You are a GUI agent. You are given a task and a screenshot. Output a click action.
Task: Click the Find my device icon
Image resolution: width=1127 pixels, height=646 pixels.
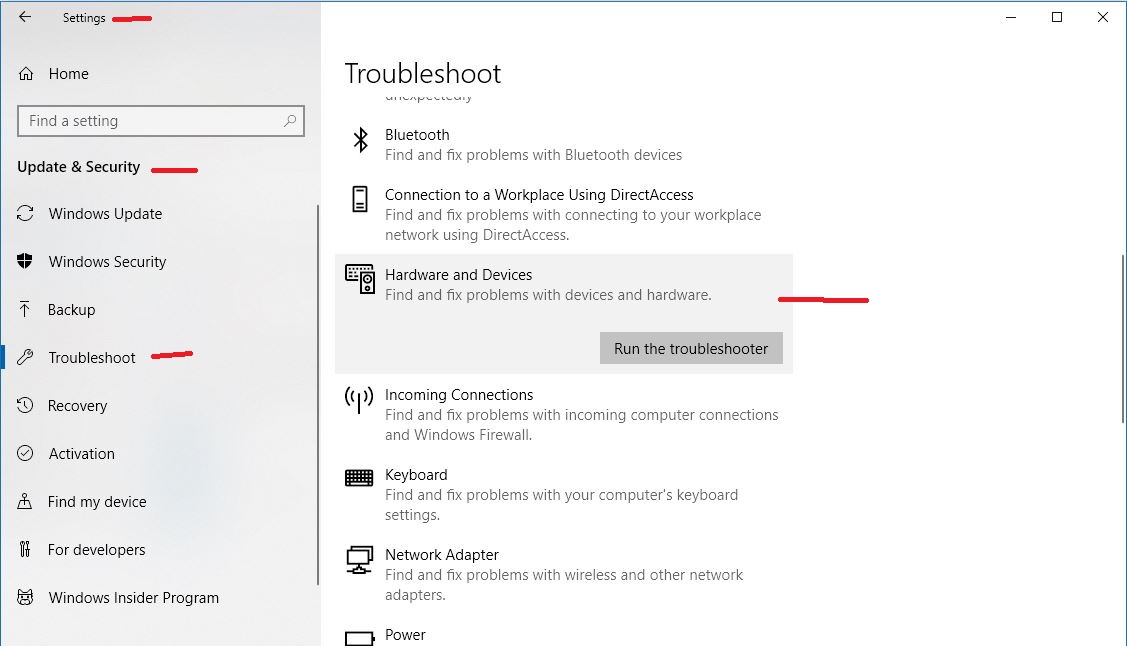(x=25, y=502)
